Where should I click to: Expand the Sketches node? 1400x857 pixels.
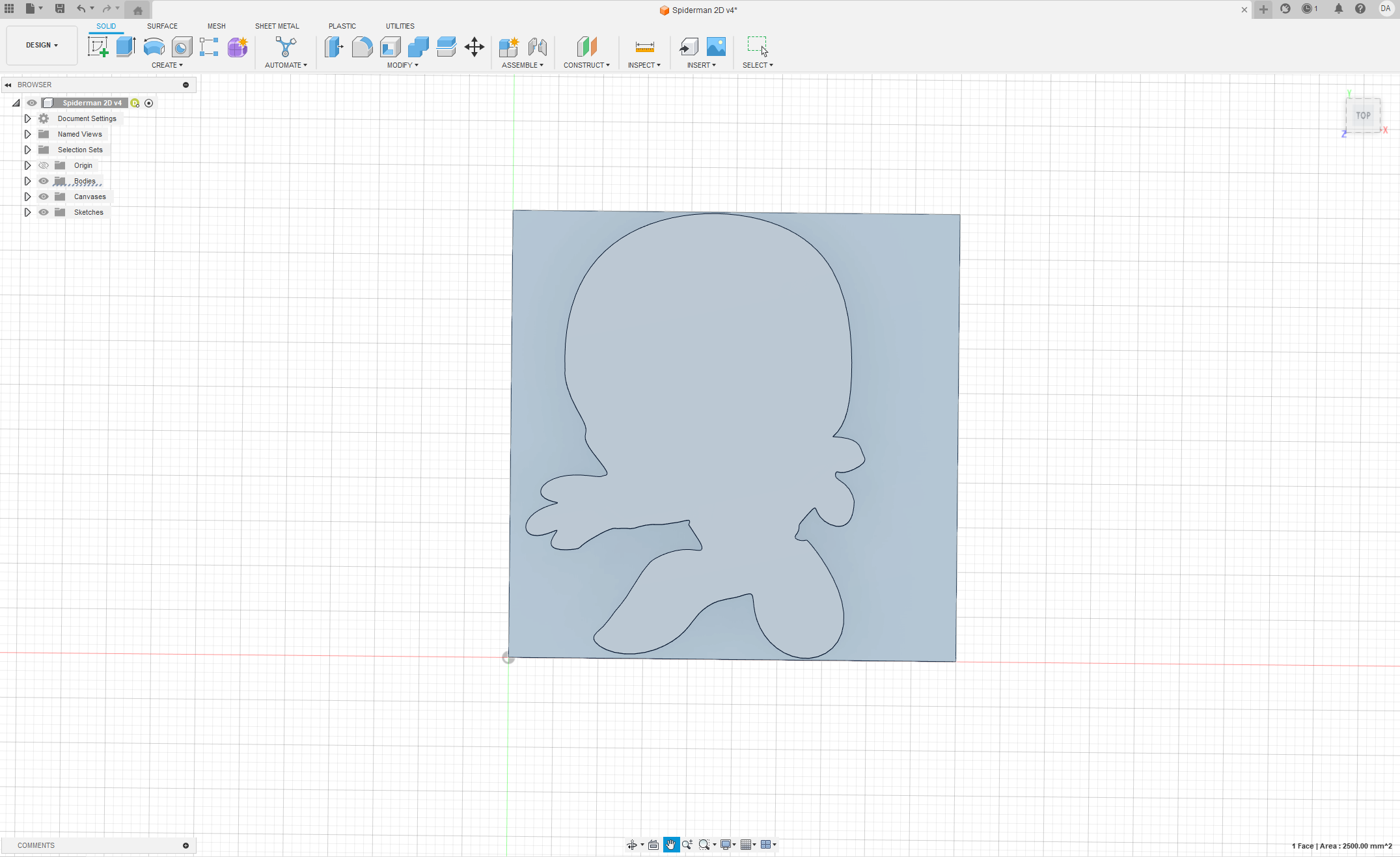[27, 212]
